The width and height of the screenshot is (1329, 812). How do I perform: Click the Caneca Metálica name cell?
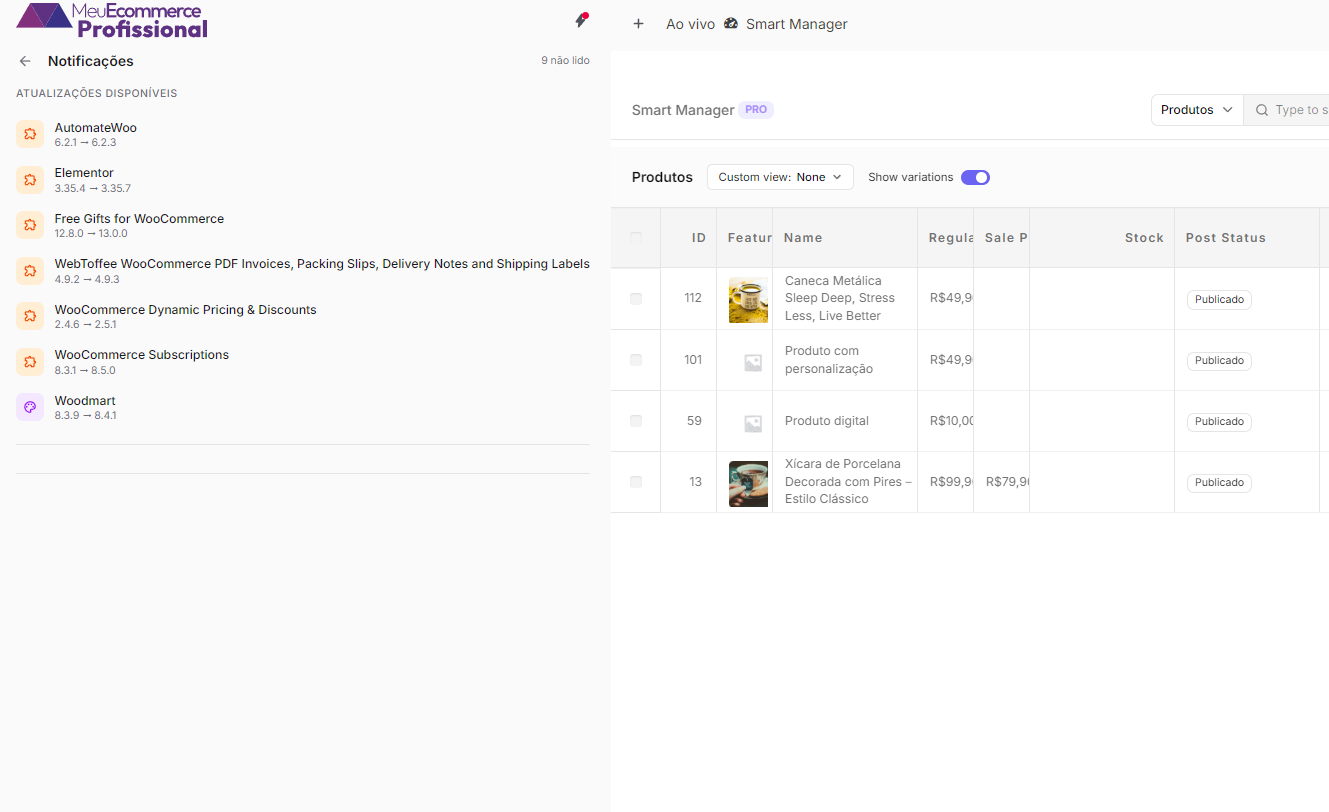(845, 298)
